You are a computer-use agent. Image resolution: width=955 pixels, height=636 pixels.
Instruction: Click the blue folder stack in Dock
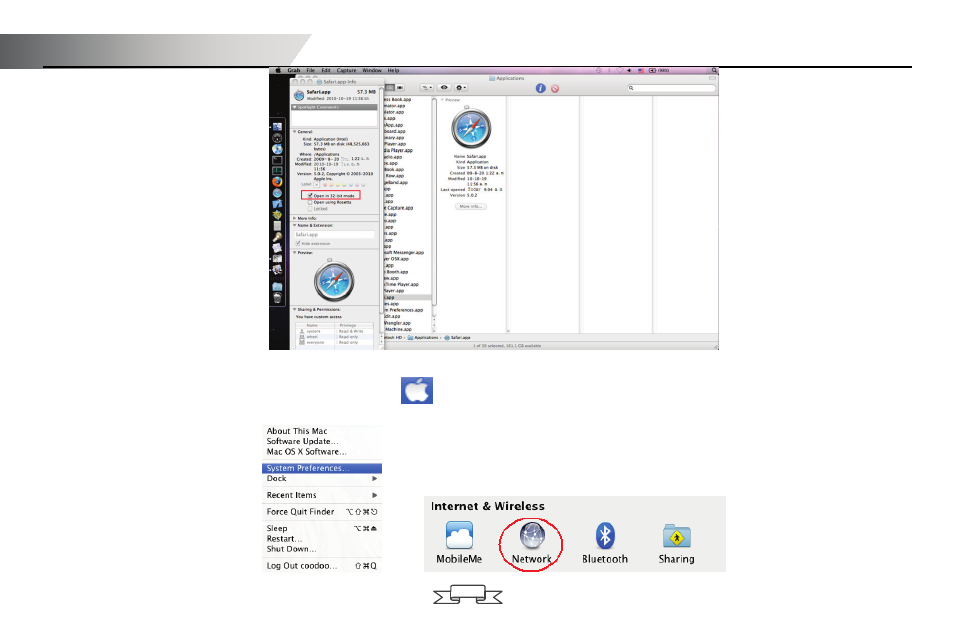pyautogui.click(x=277, y=286)
